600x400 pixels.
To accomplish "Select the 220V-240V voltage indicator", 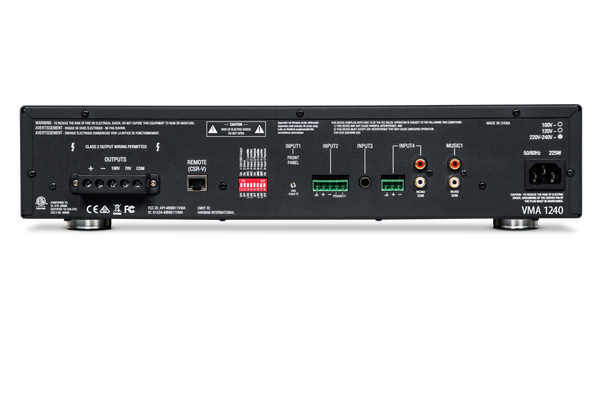I will coord(560,136).
